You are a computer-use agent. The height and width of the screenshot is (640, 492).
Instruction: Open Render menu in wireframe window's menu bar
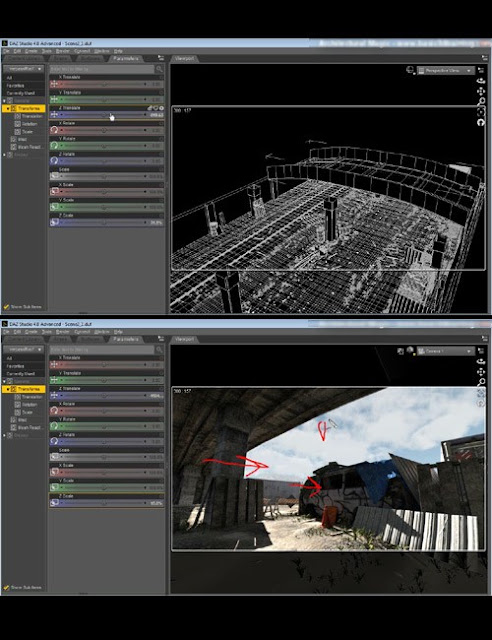click(62, 51)
